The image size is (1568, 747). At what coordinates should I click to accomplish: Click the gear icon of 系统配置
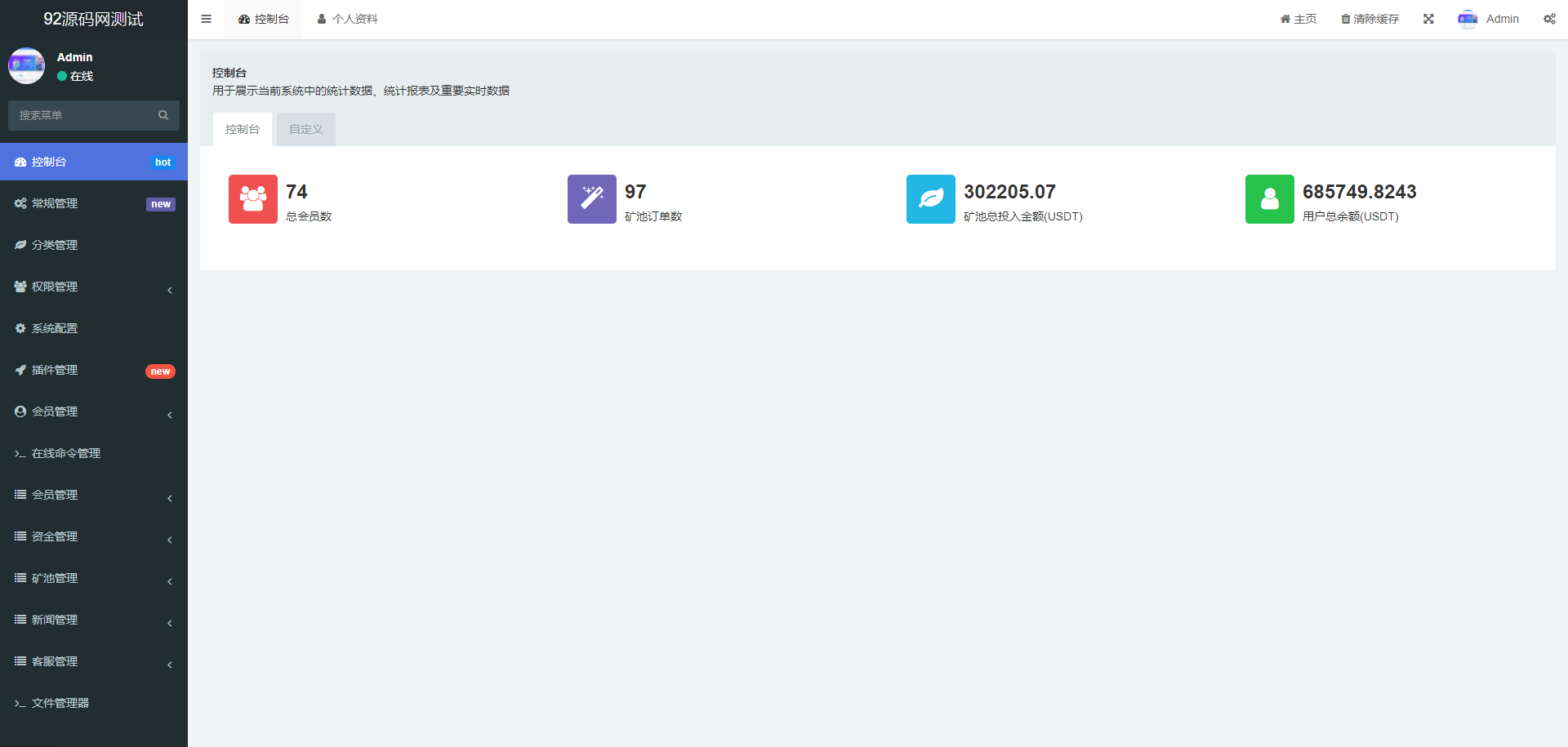(x=20, y=328)
